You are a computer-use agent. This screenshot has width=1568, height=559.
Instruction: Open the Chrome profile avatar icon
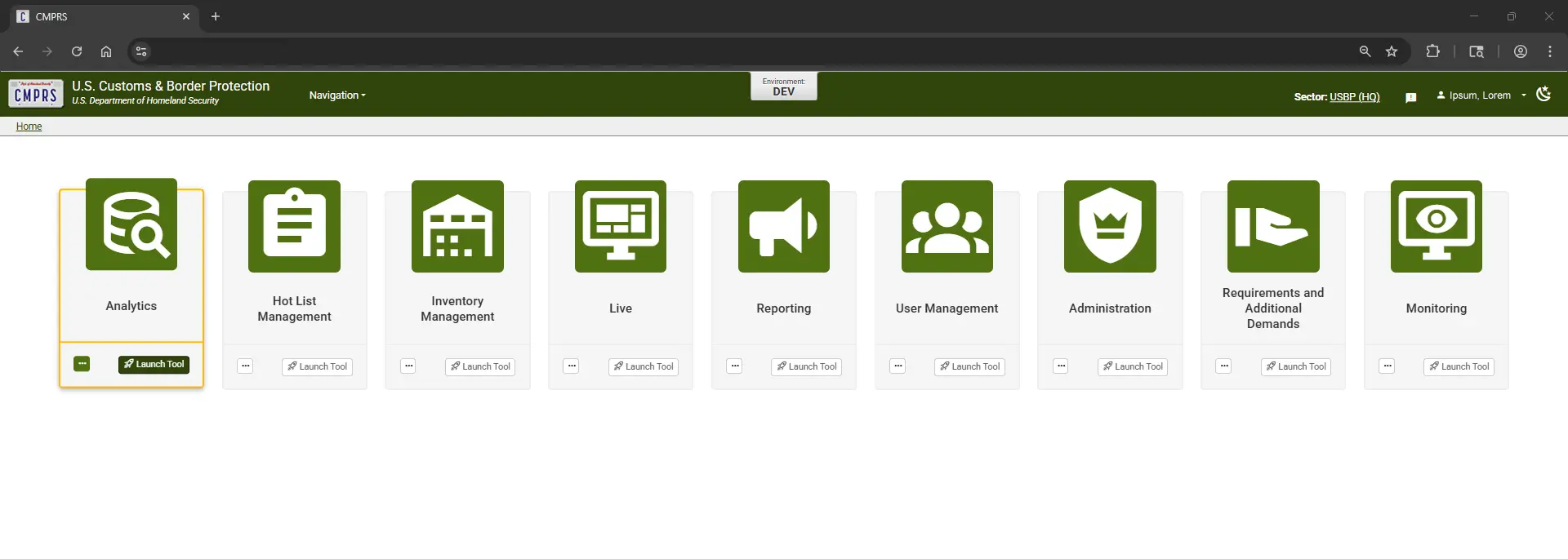click(x=1521, y=51)
